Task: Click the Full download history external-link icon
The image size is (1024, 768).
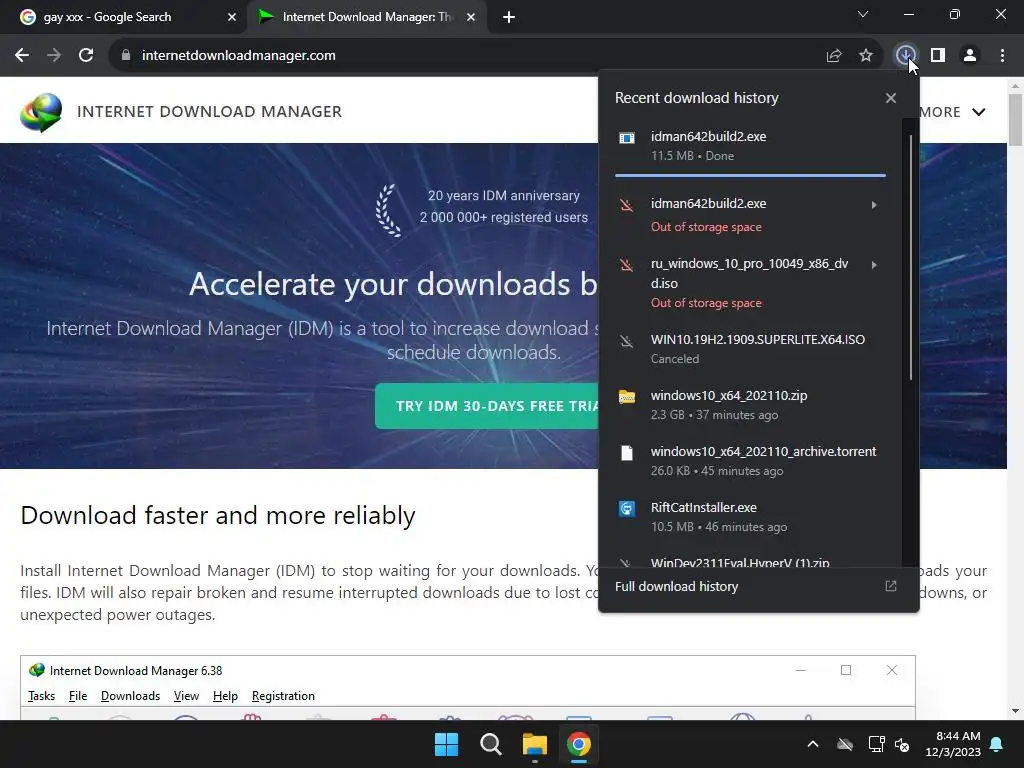Action: coord(891,586)
